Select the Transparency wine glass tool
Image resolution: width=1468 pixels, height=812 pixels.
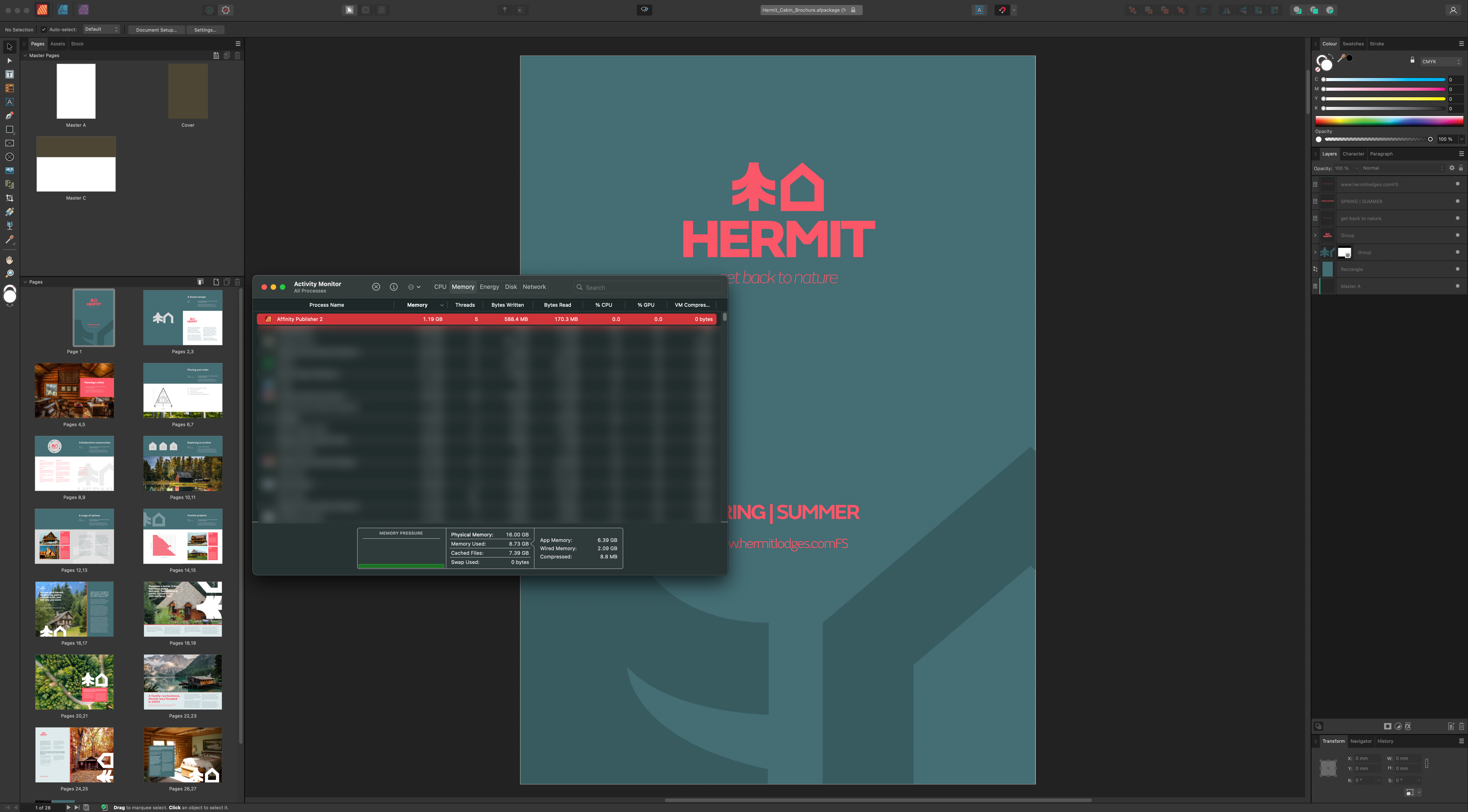[x=9, y=226]
